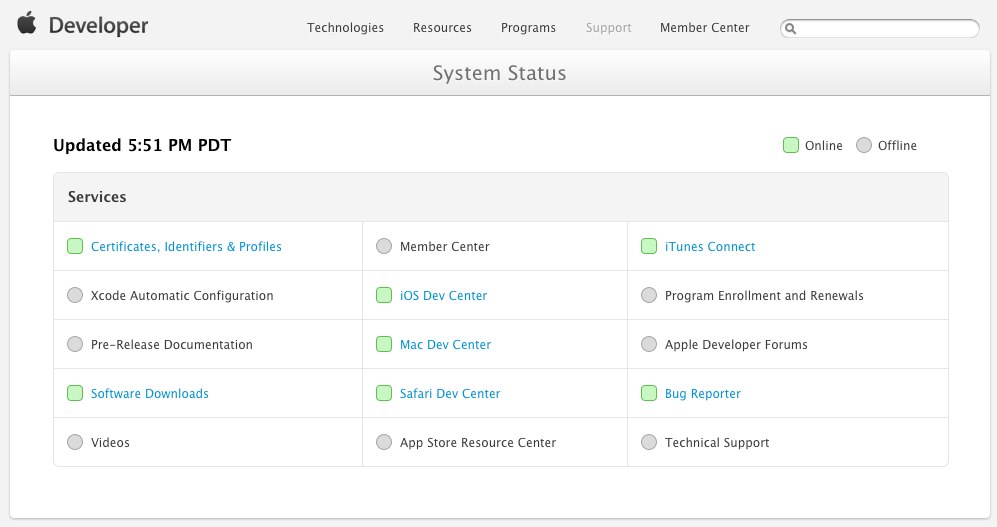The width and height of the screenshot is (997, 527).
Task: Click gray status icon beside Member Center
Action: coord(384,246)
